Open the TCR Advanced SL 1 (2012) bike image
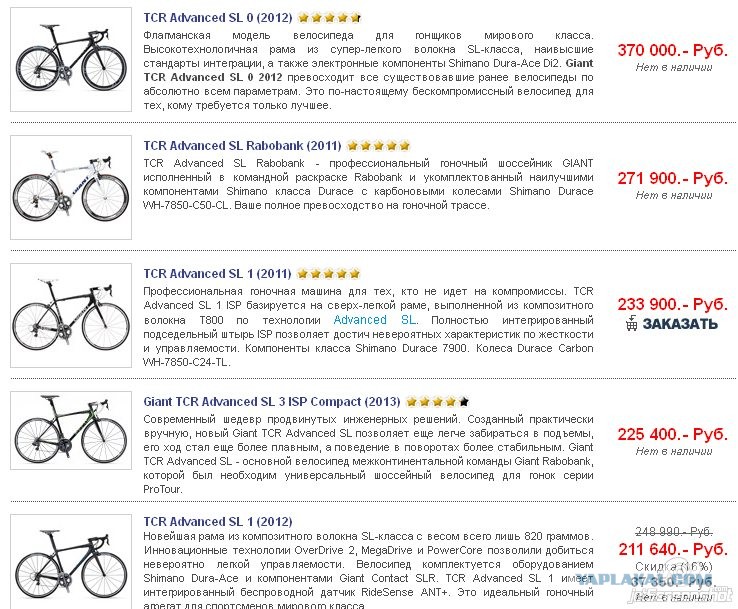The image size is (738, 609). point(71,562)
